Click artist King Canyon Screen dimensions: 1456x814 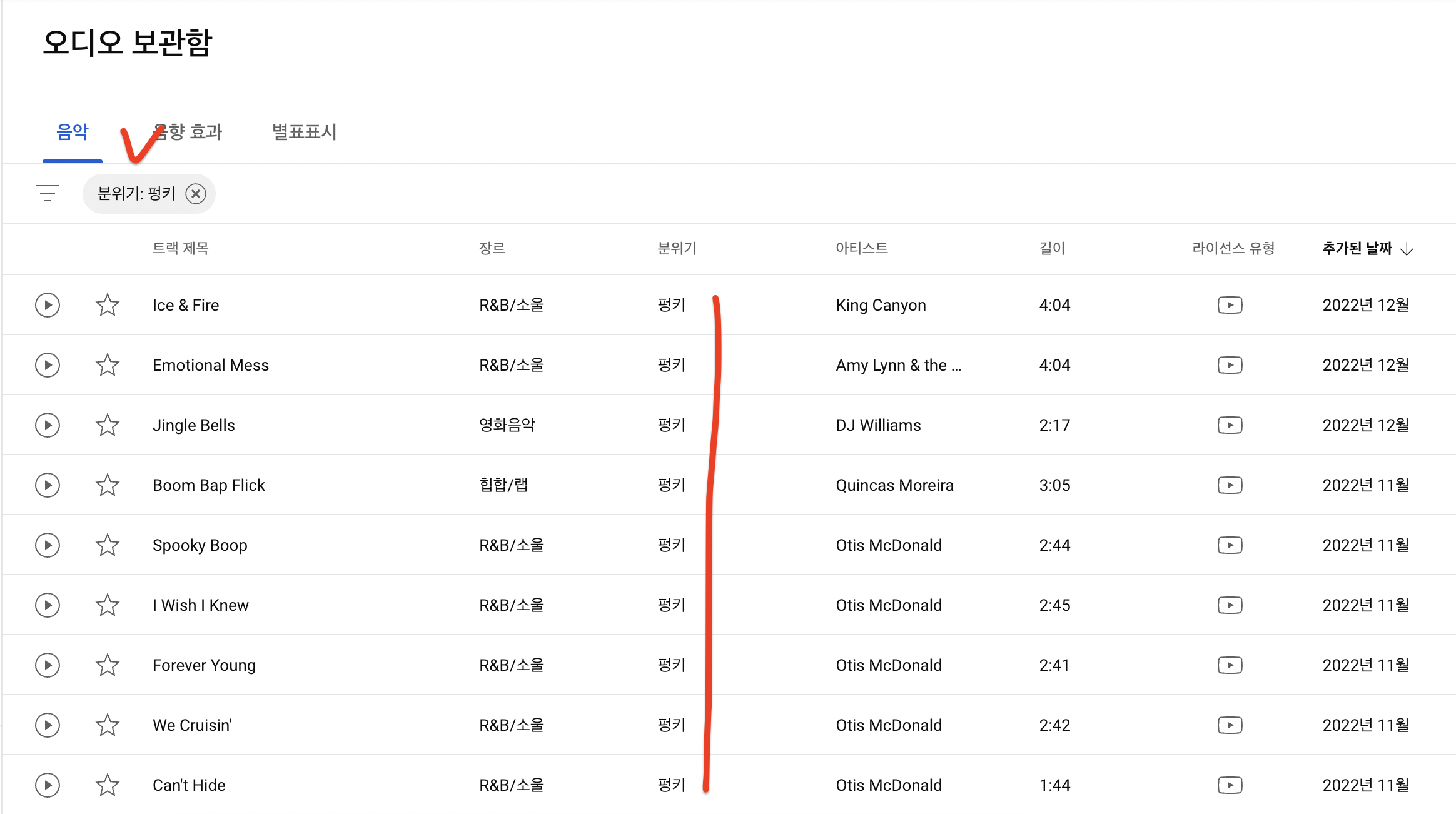pyautogui.click(x=881, y=305)
